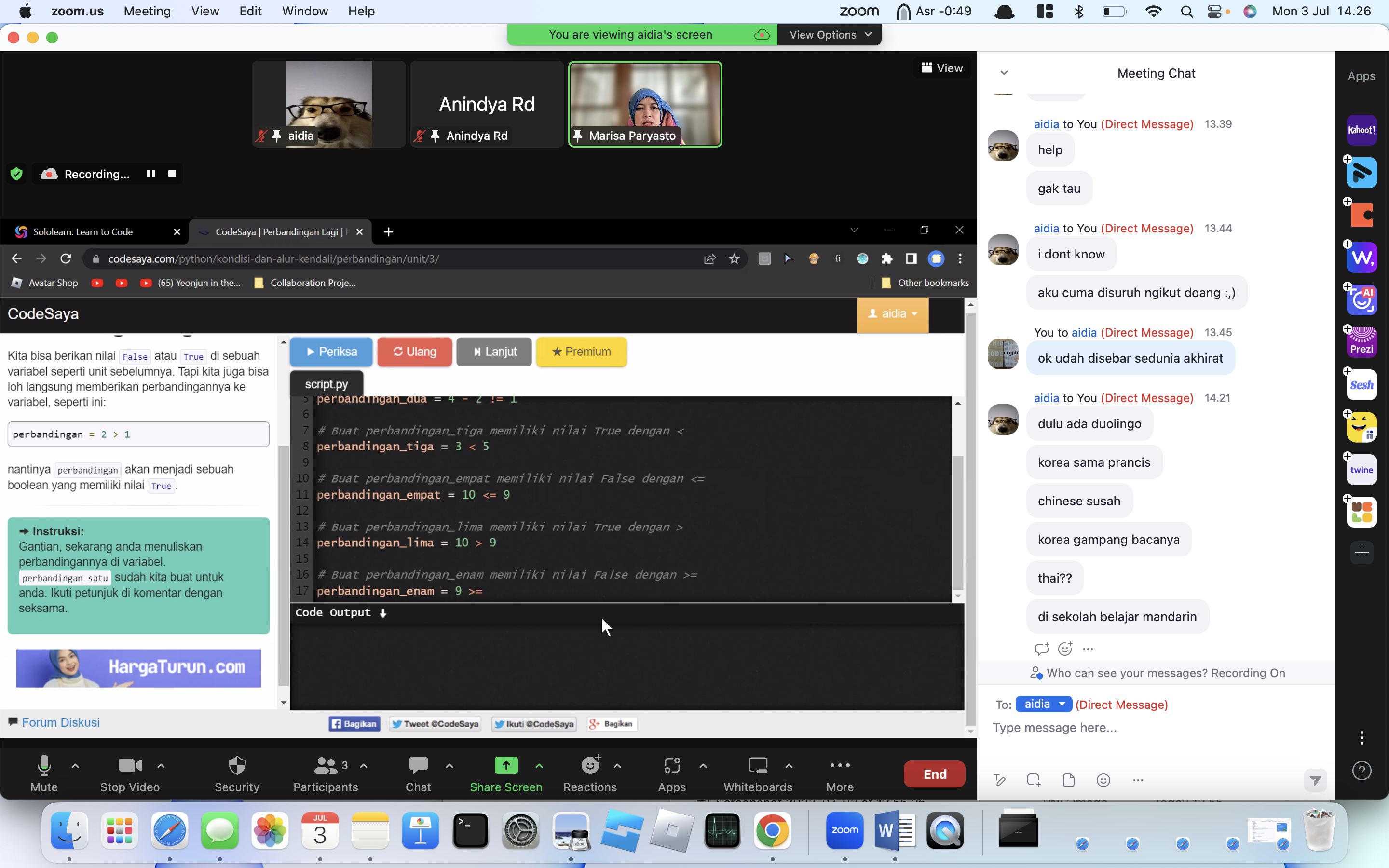Screen dimensions: 1389x868
Task: Open the Security shield in Zoom toolbar
Action: point(236,773)
